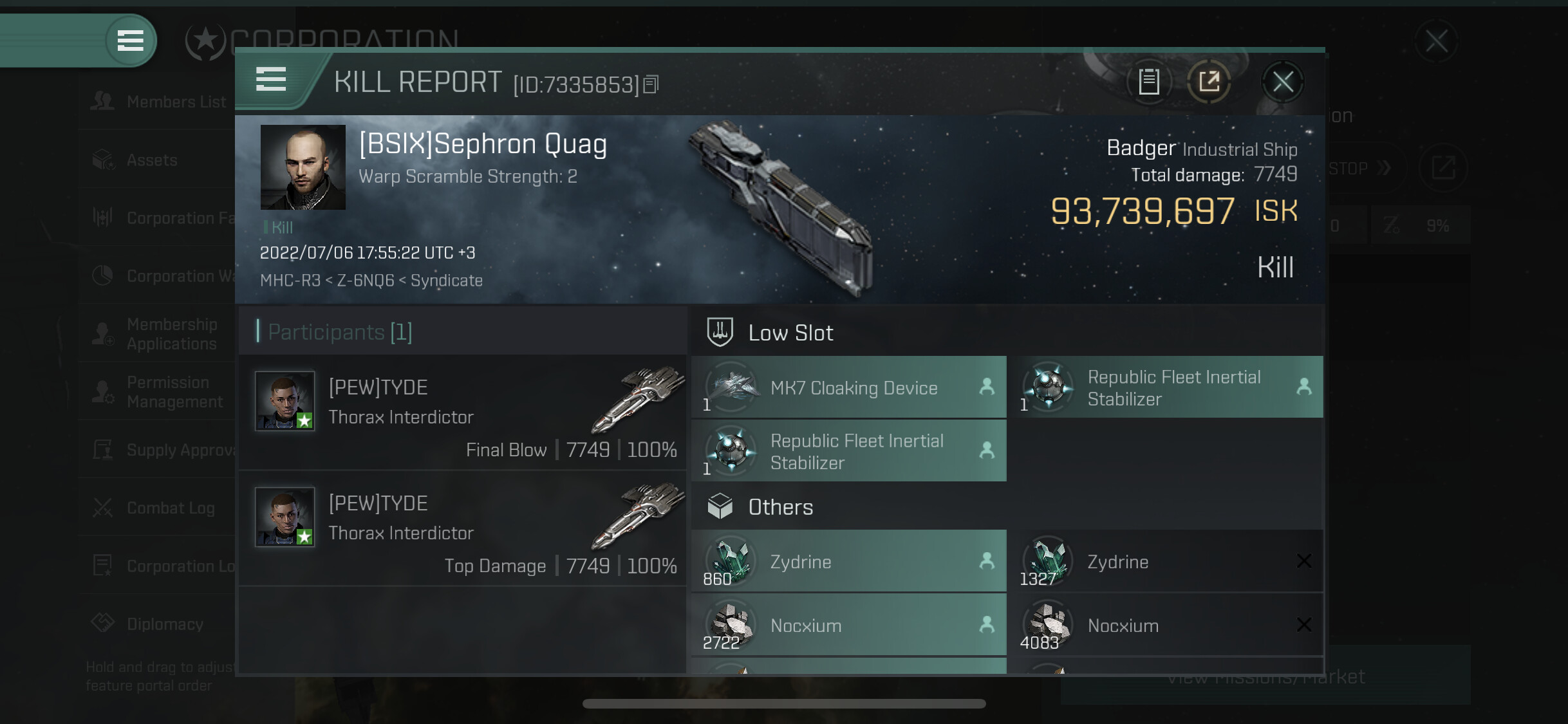Copy the kill report ID
The height and width of the screenshot is (724, 1568).
tap(651, 84)
